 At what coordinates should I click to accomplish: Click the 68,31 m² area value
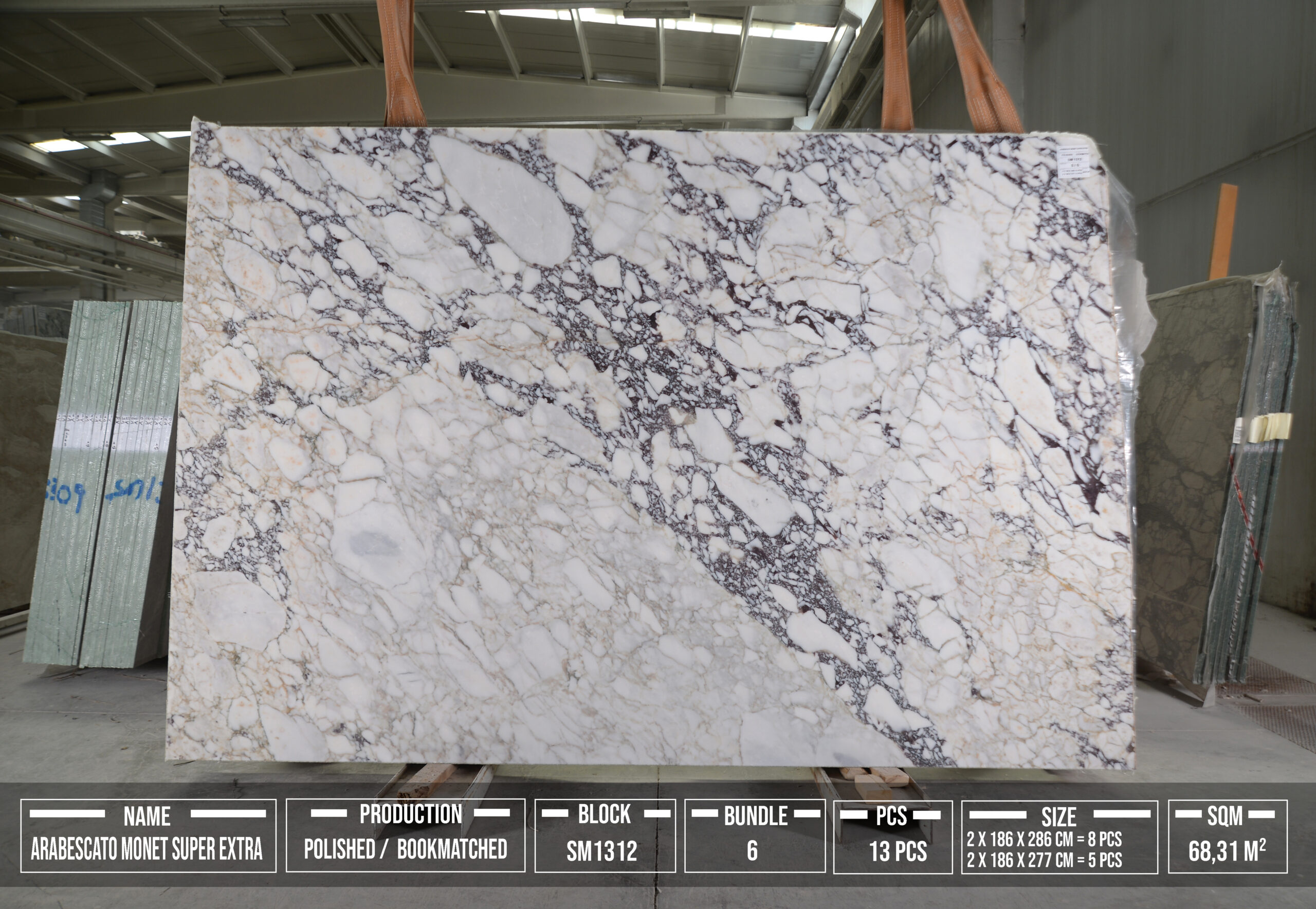pos(1227,851)
